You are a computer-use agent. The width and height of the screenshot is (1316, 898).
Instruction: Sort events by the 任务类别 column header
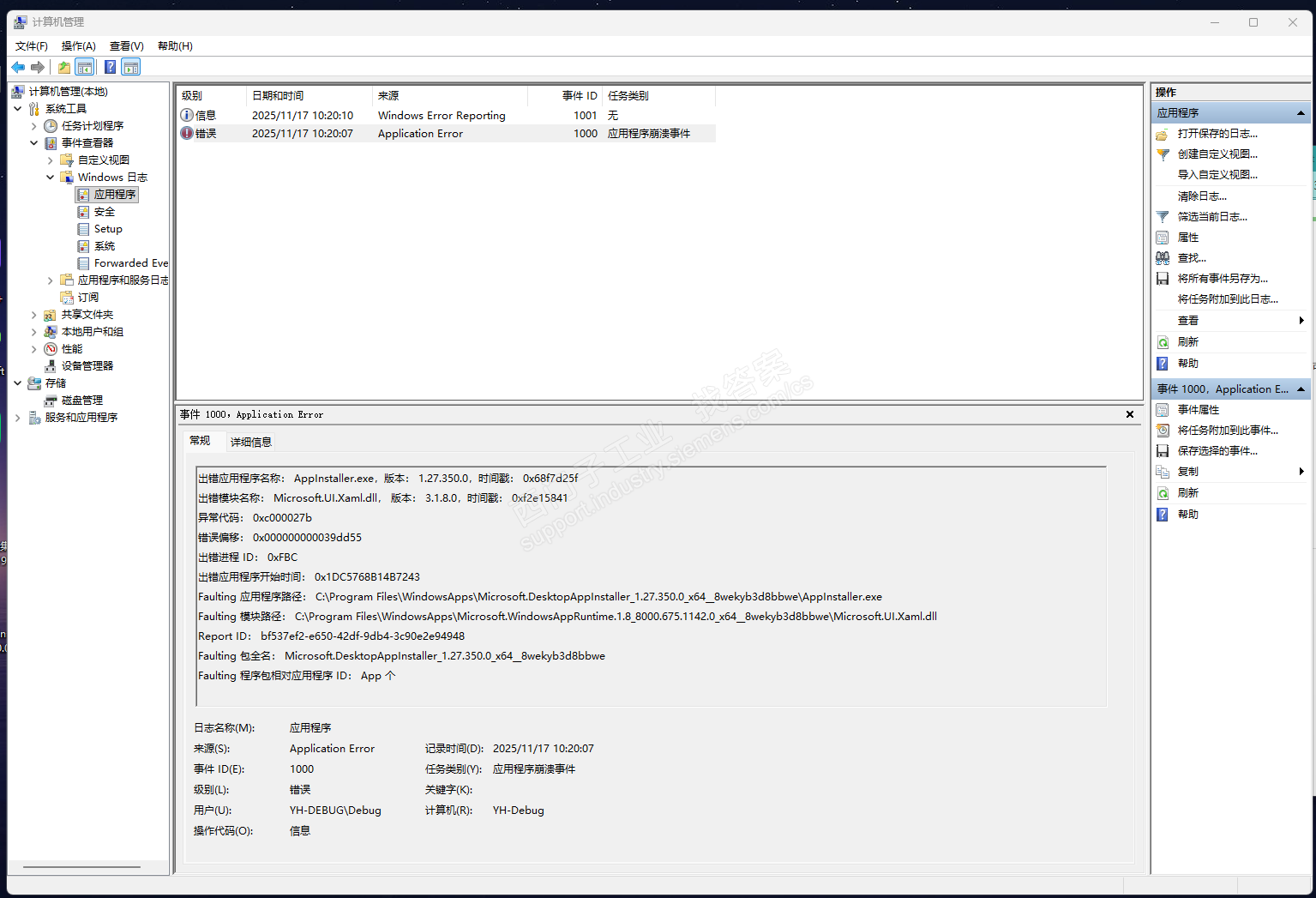click(x=658, y=96)
